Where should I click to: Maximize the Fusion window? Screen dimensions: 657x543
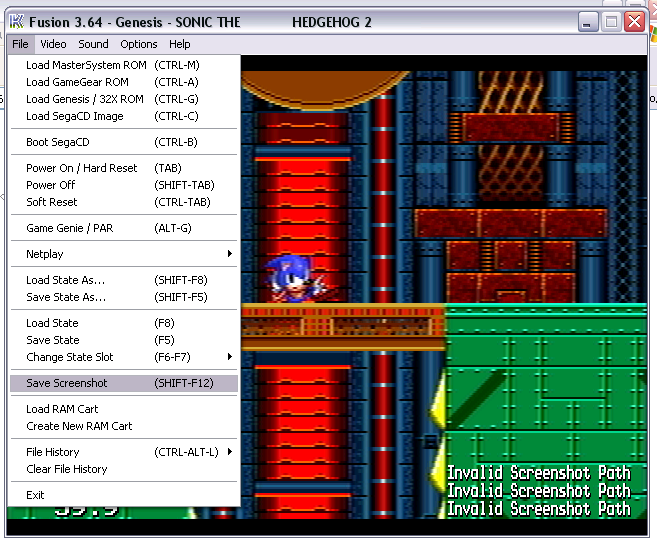(611, 22)
